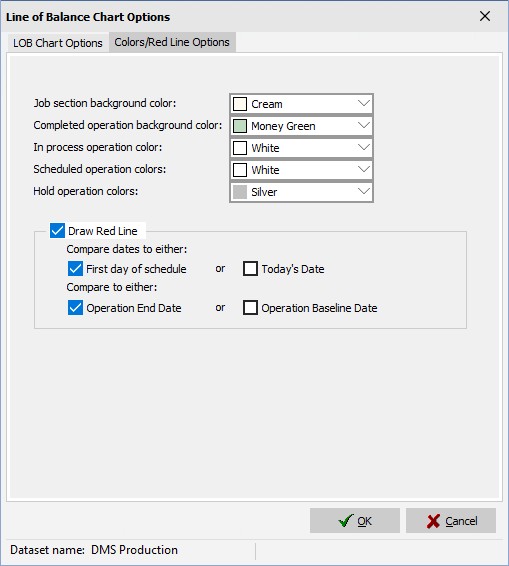Confirm settings with the OK button
The image size is (509, 566).
pos(355,521)
